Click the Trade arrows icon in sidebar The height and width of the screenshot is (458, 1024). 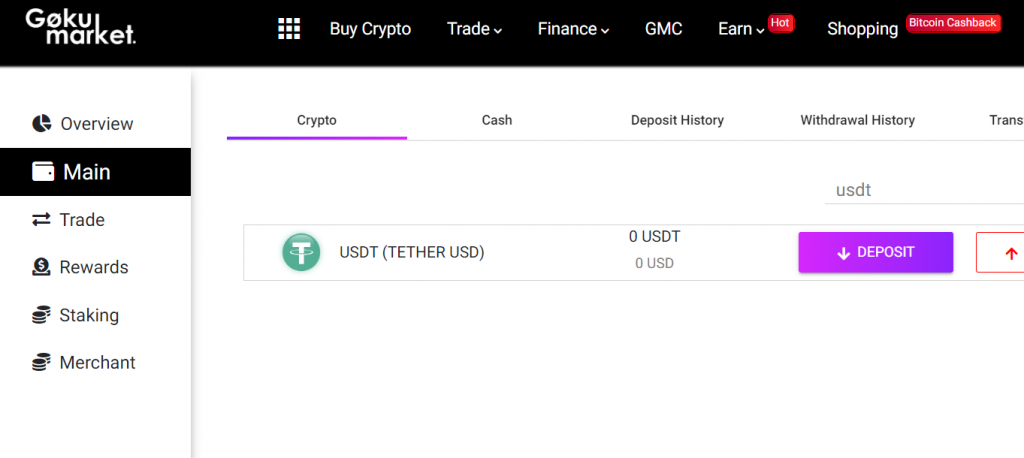(x=42, y=220)
